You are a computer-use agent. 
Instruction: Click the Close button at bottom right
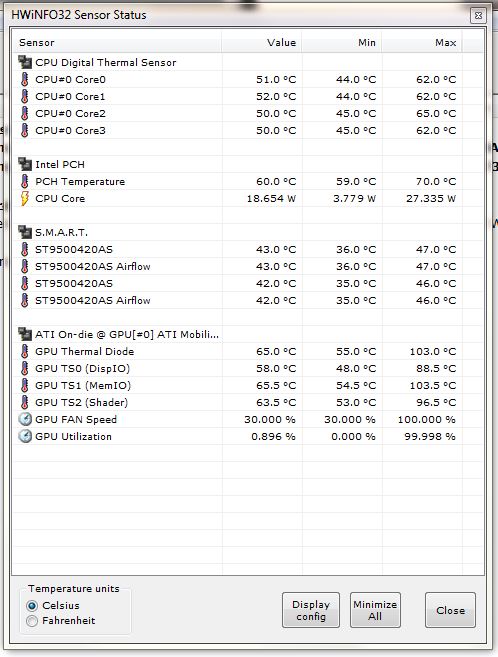pyautogui.click(x=450, y=610)
